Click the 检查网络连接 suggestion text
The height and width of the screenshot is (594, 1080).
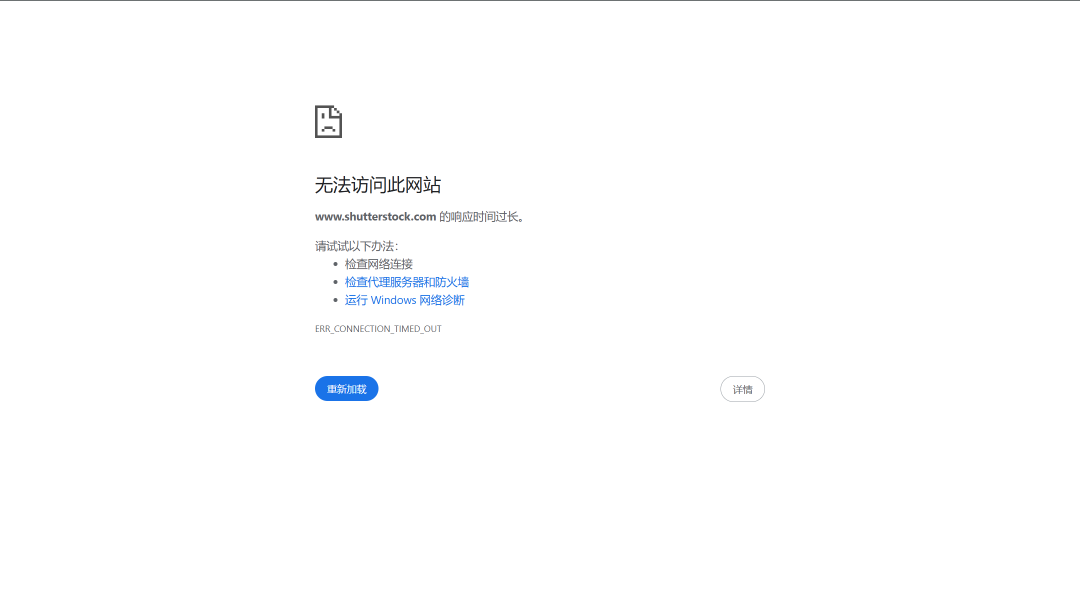point(378,264)
